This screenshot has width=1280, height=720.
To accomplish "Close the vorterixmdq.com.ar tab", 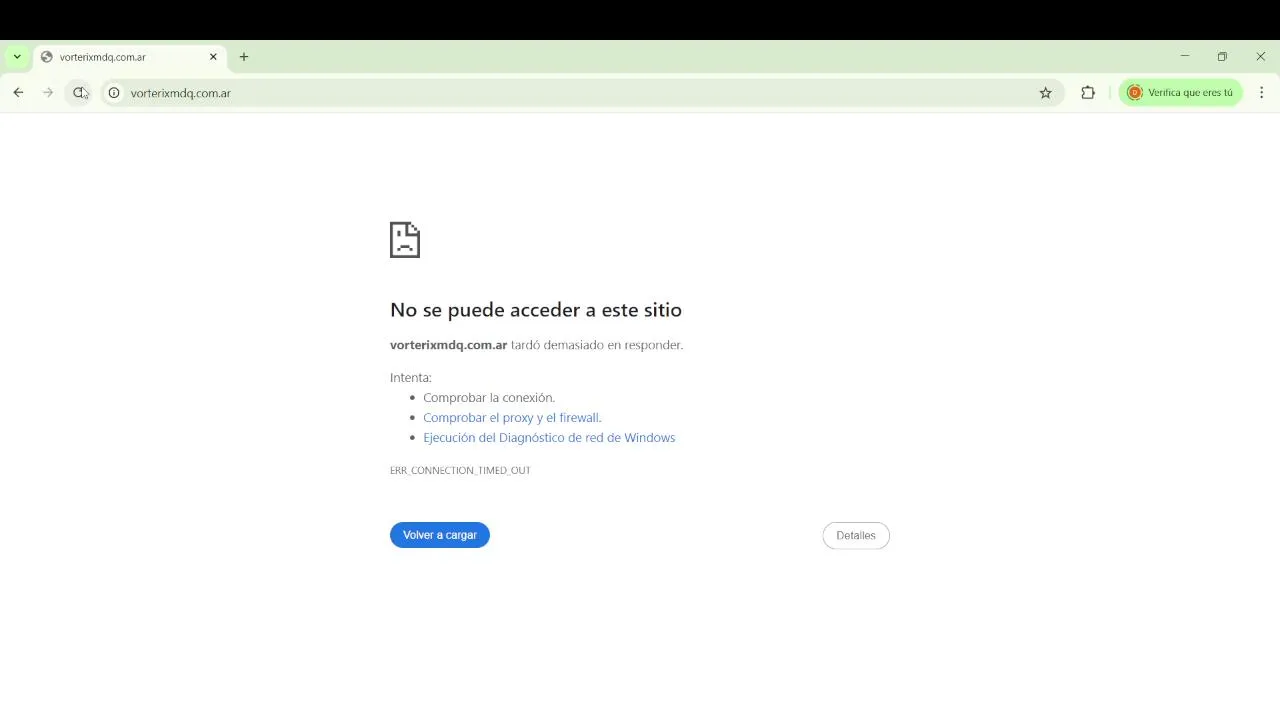I will [x=213, y=57].
